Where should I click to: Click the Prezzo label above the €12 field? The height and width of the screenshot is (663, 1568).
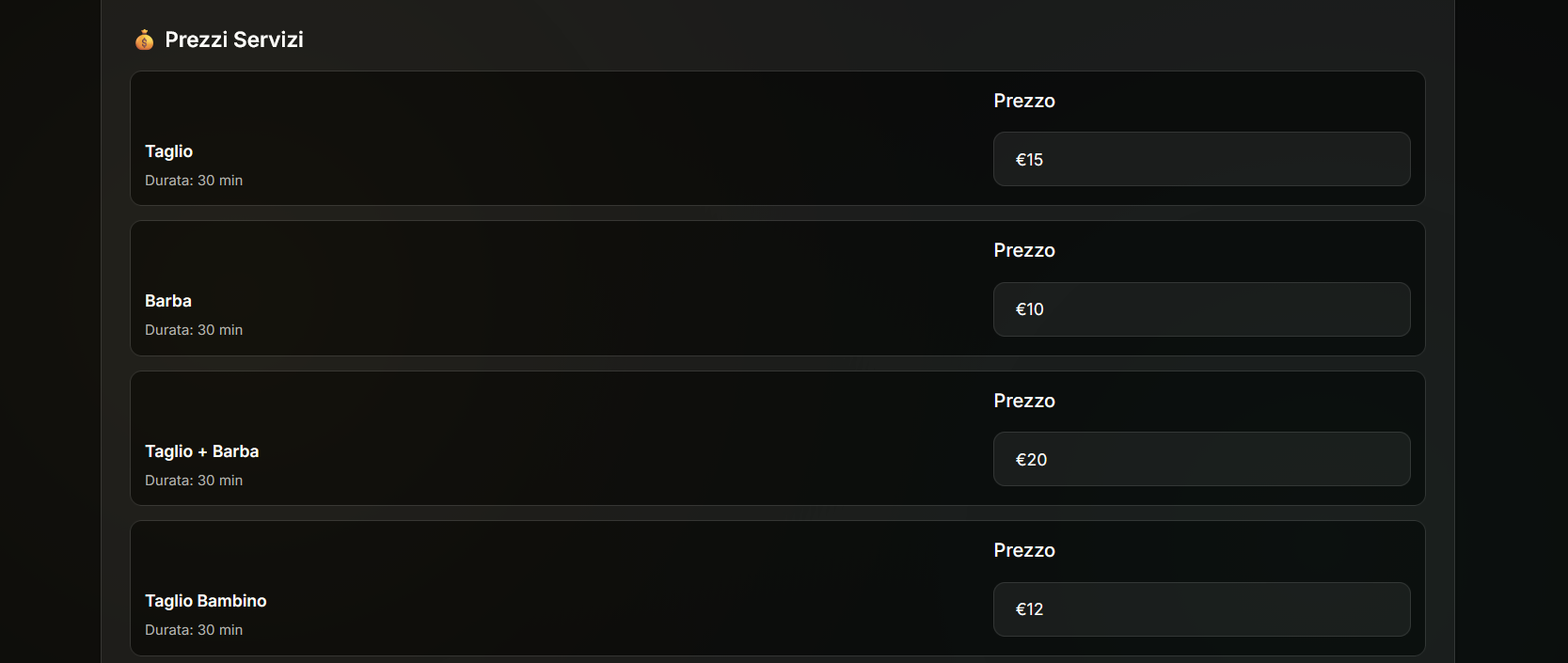1024,550
